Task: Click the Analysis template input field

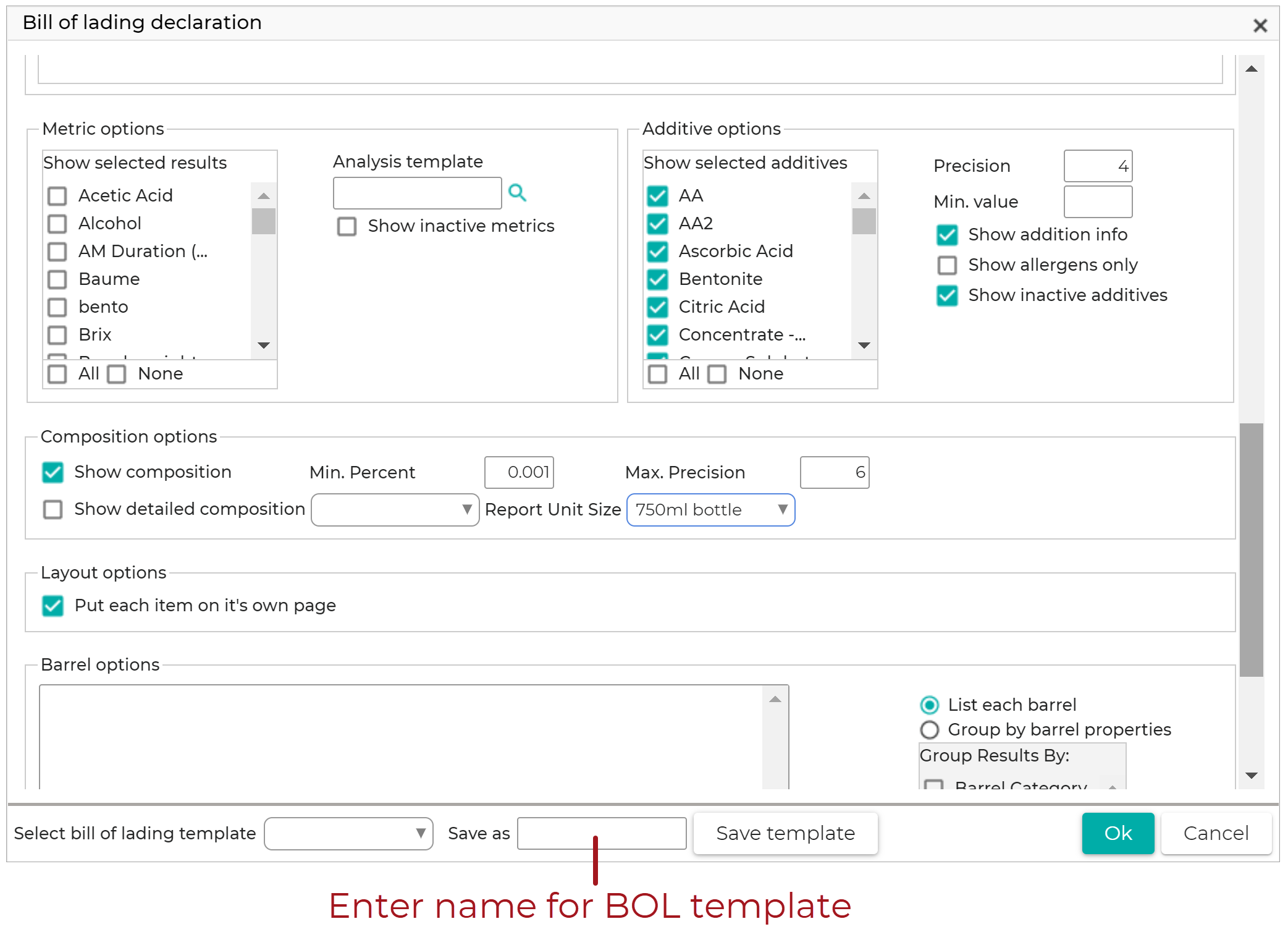Action: point(418,193)
